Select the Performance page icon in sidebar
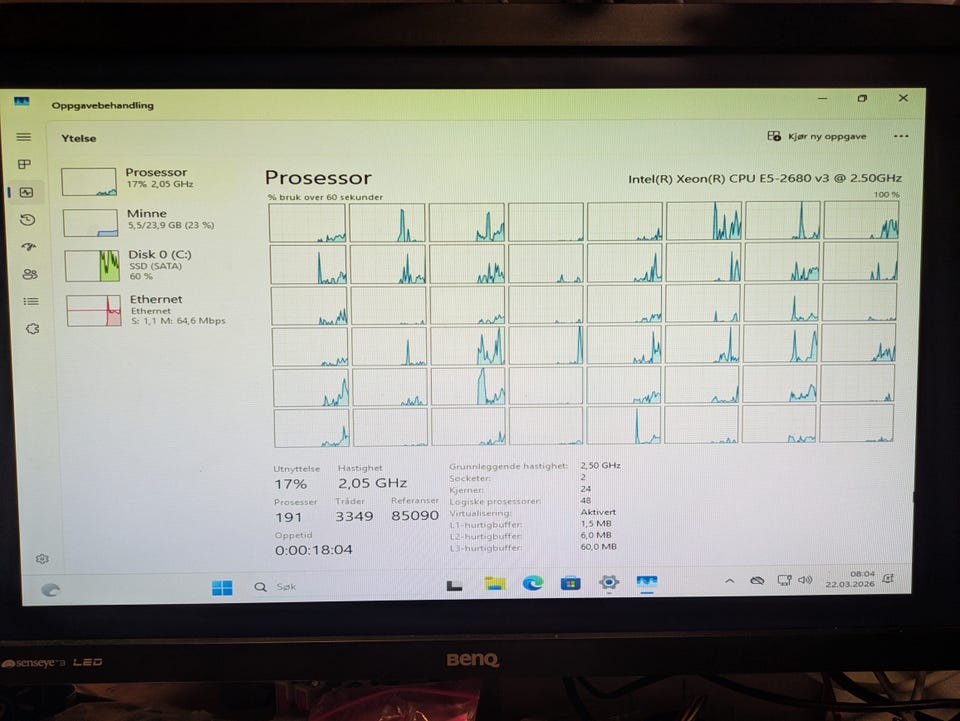This screenshot has width=960, height=721. click(26, 192)
